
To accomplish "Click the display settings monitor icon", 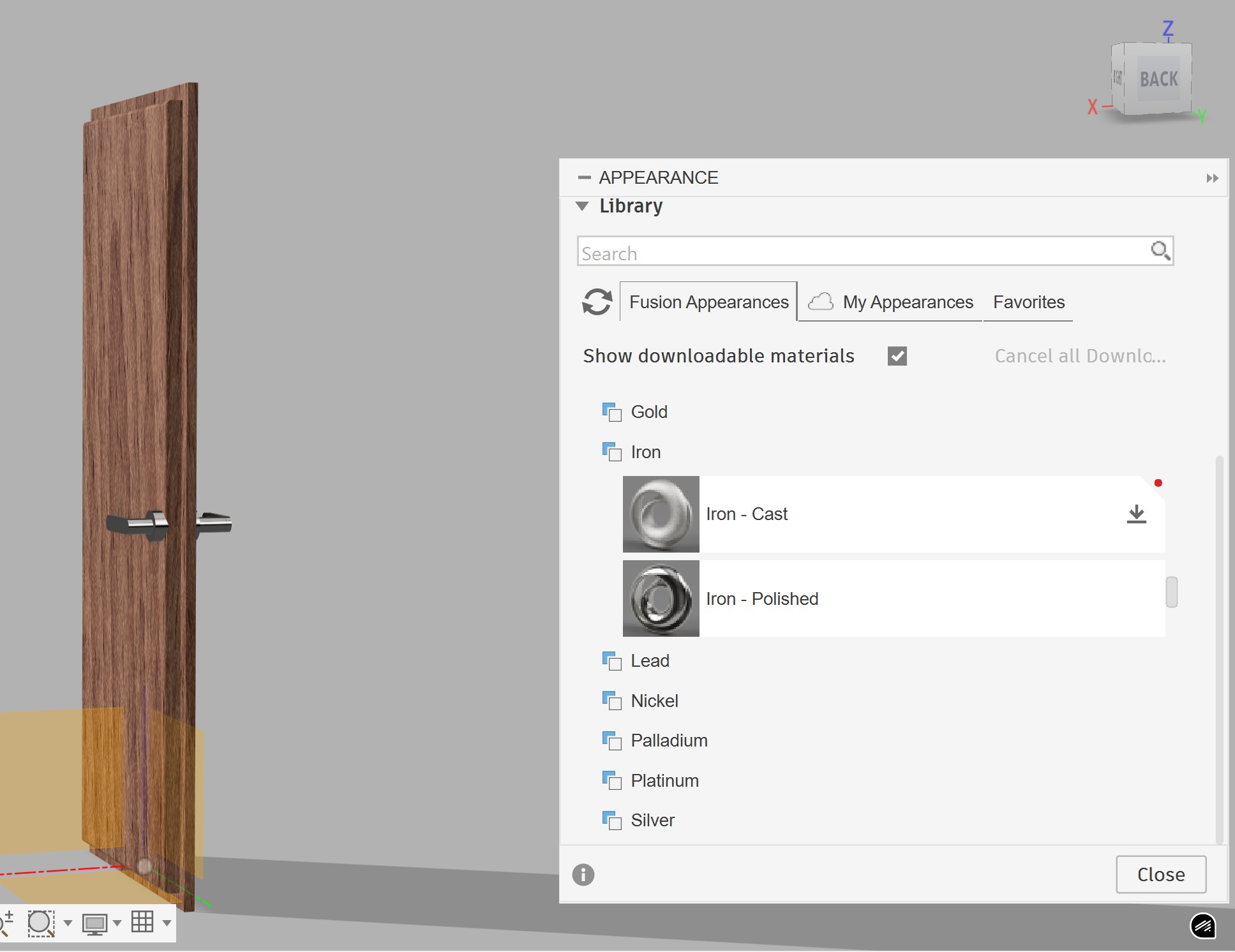I will (x=94, y=923).
